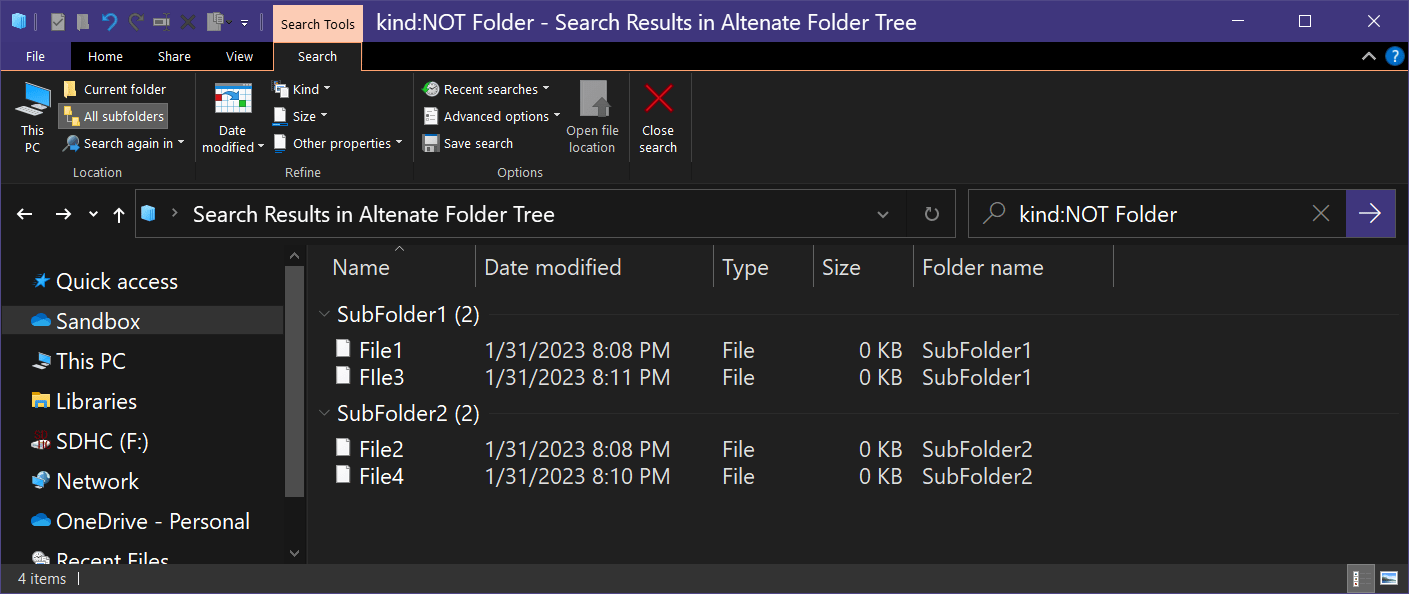1409x594 pixels.
Task: Click the Open file location button
Action: coord(593,118)
